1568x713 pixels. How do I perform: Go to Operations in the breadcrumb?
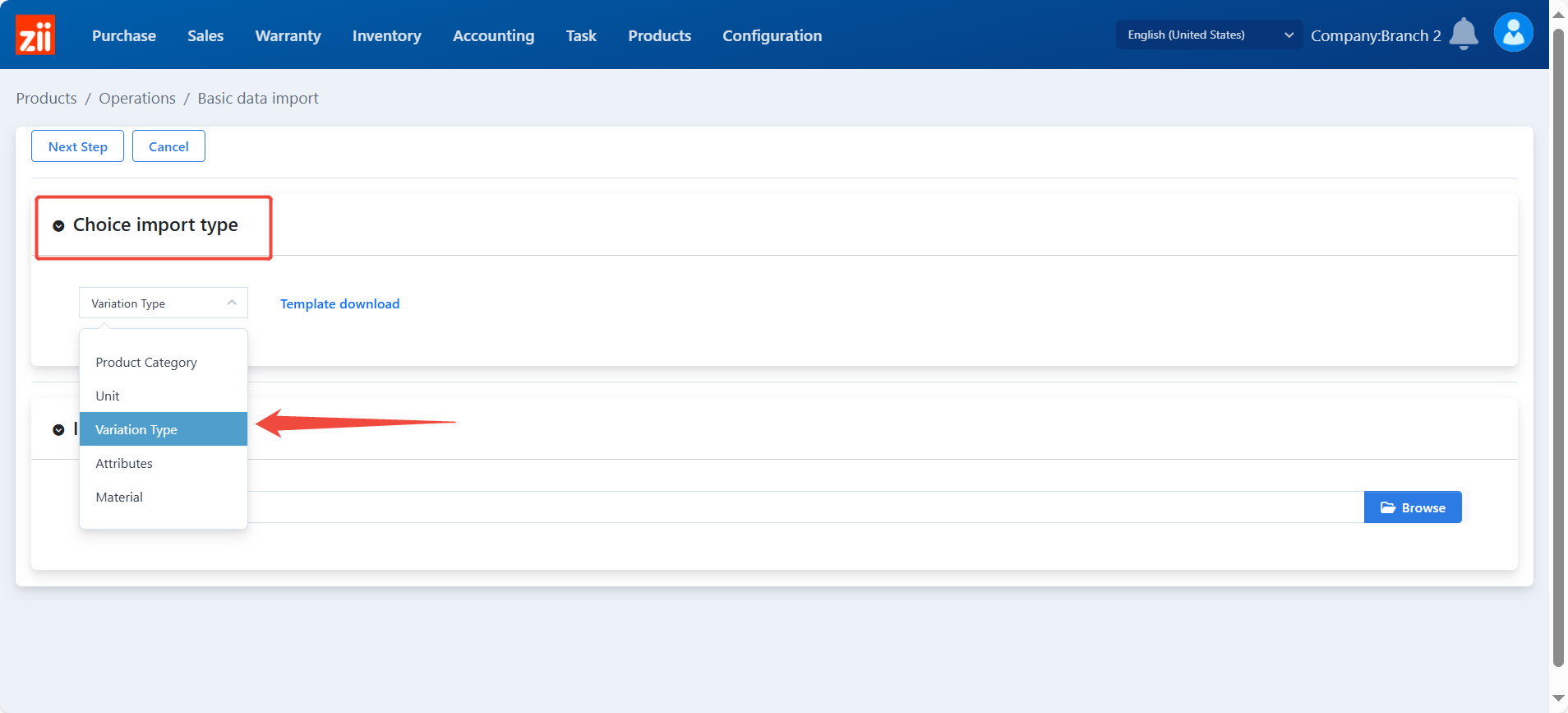(x=137, y=98)
